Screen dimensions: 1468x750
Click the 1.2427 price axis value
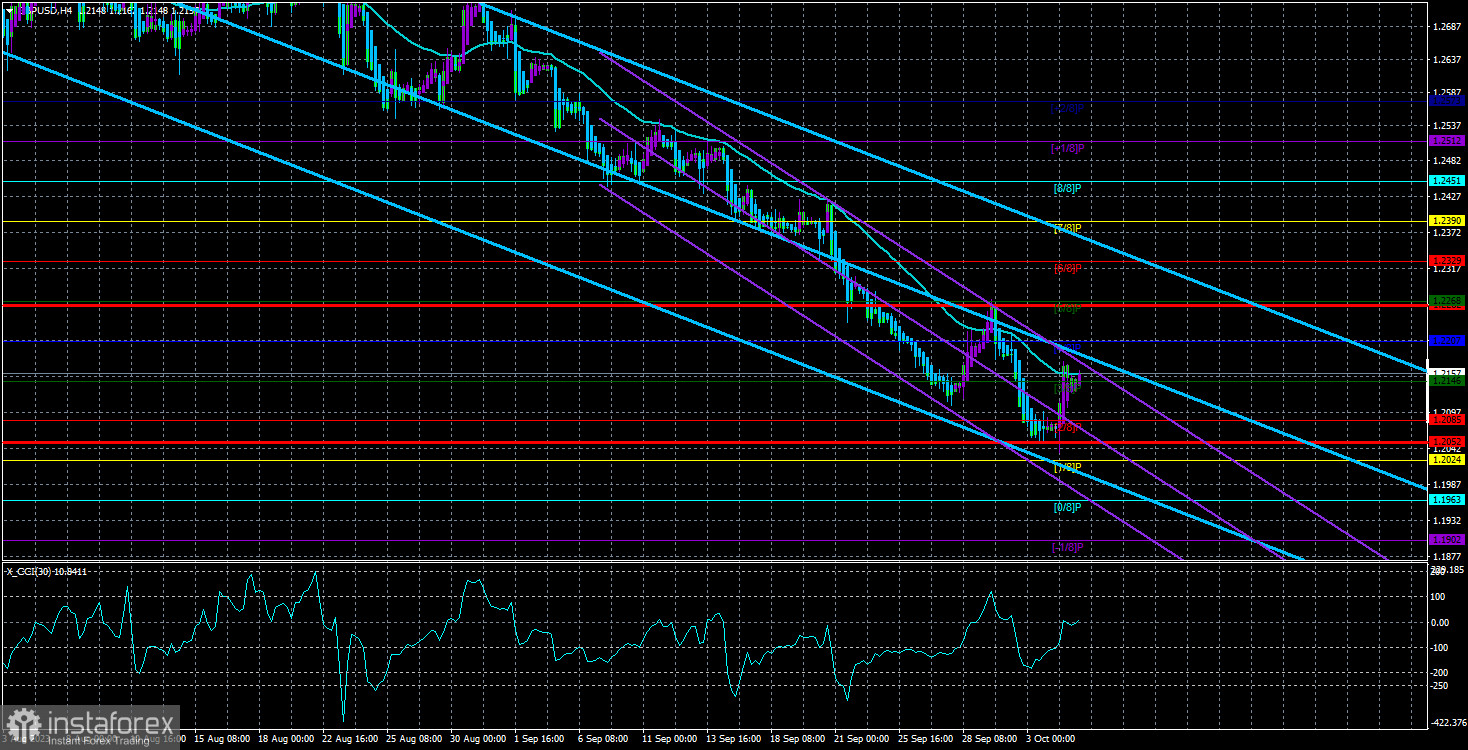pos(1447,197)
